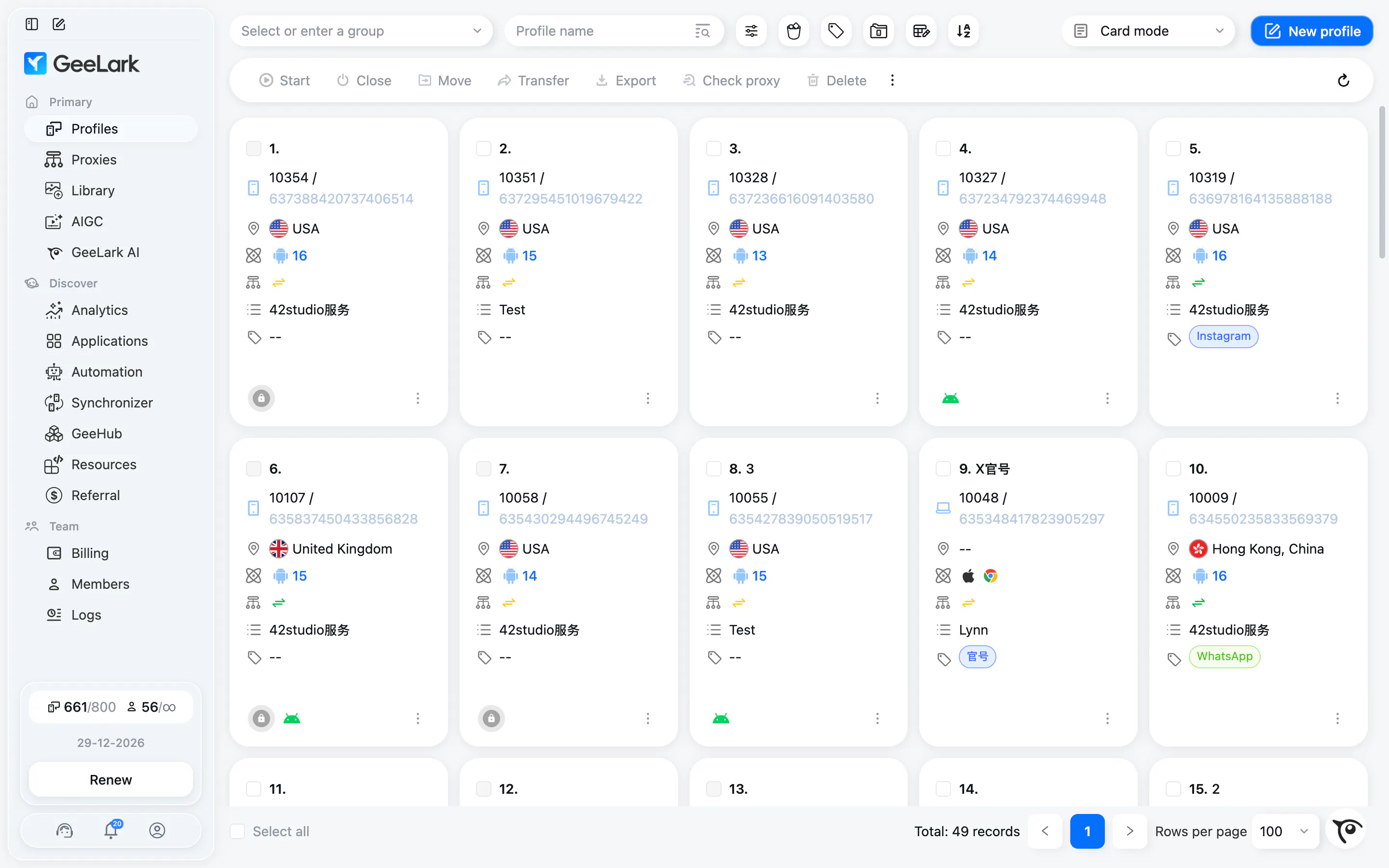Click the green Android icon on card 8

pyautogui.click(x=721, y=719)
